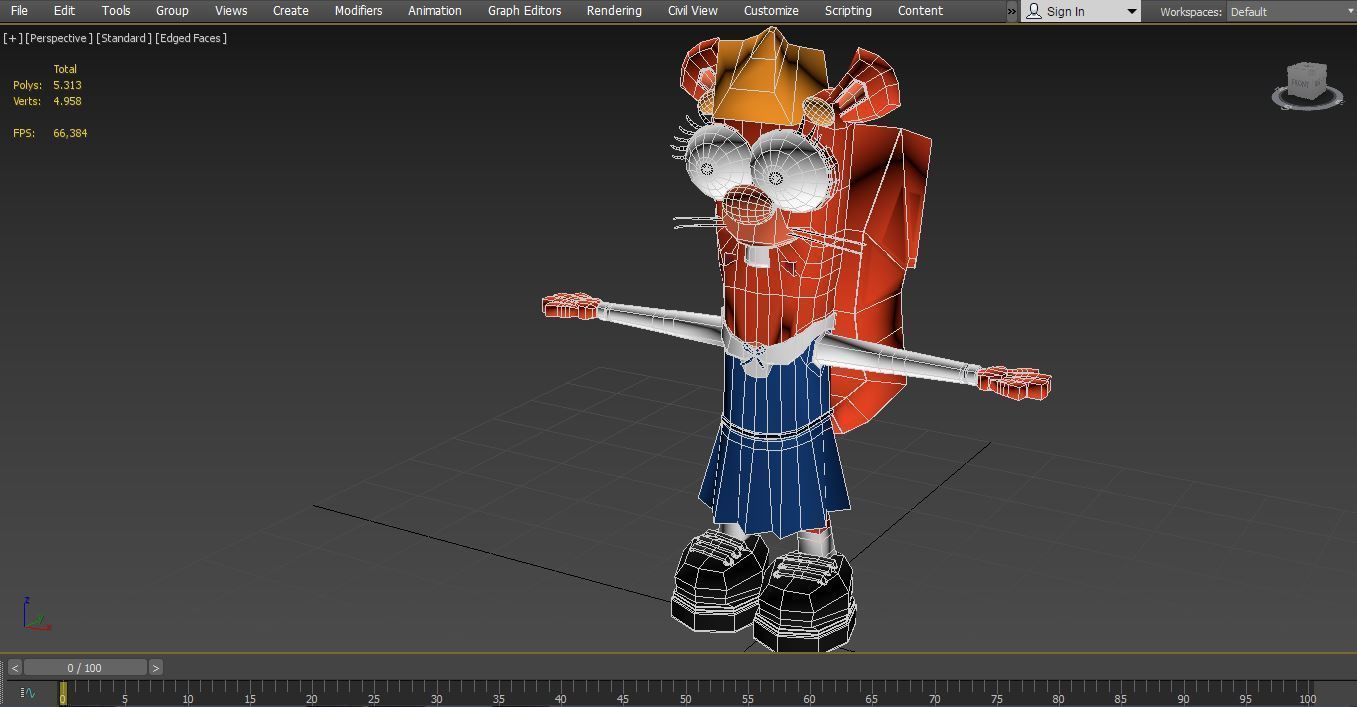Click the Polys count 5.313

[x=67, y=85]
